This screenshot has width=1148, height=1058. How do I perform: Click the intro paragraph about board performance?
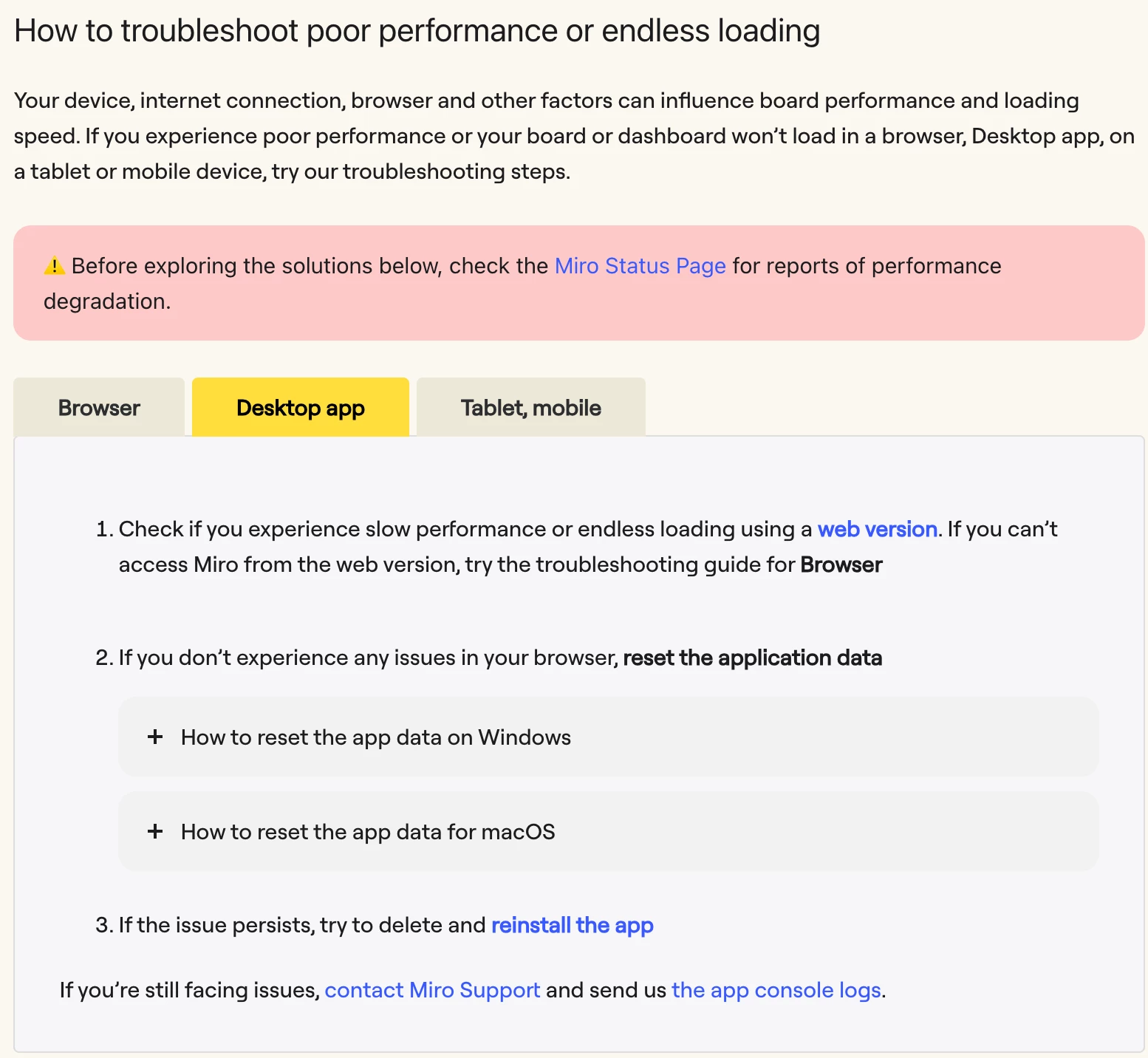pyautogui.click(x=574, y=136)
